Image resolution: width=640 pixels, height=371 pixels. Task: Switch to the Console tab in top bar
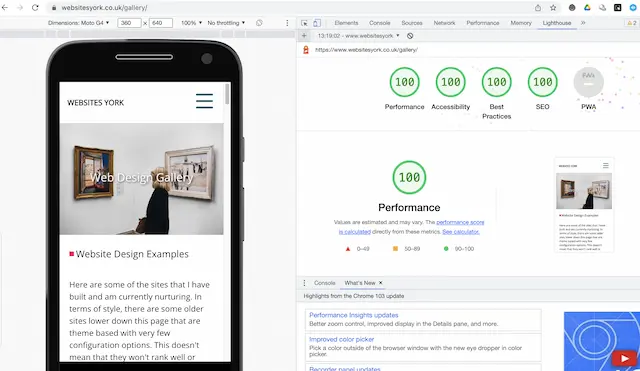(x=380, y=23)
